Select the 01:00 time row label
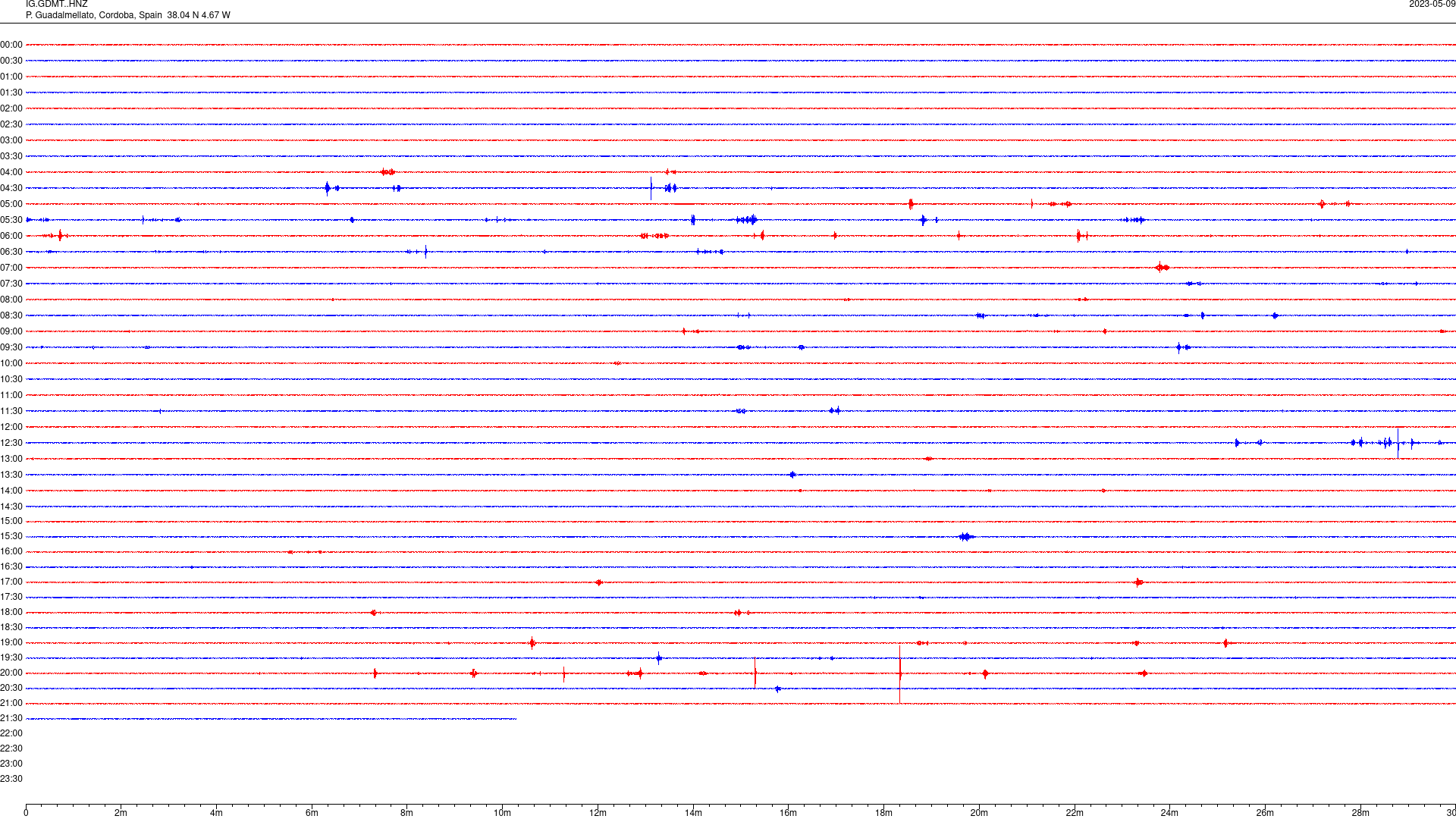This screenshot has width=1456, height=819. point(11,77)
